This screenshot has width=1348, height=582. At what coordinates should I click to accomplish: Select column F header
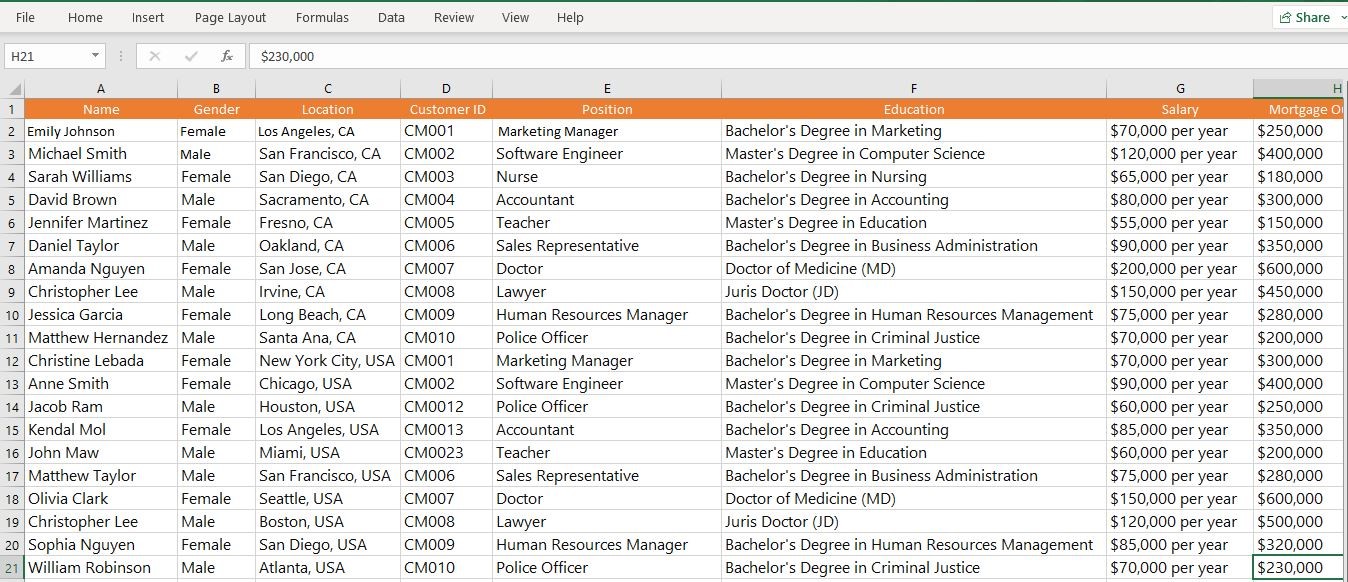[x=913, y=89]
